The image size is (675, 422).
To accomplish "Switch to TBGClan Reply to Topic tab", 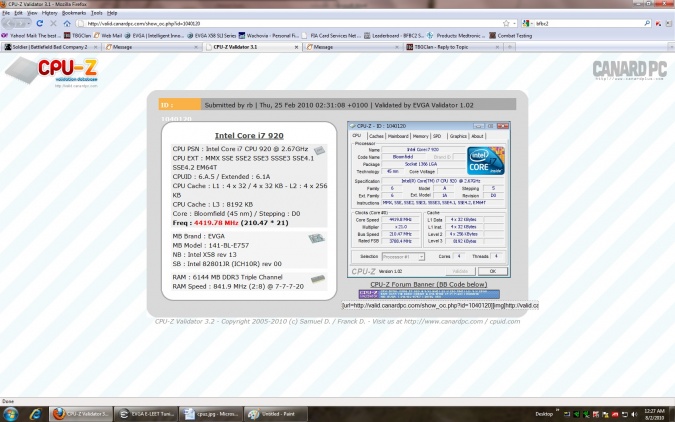I will click(x=453, y=47).
